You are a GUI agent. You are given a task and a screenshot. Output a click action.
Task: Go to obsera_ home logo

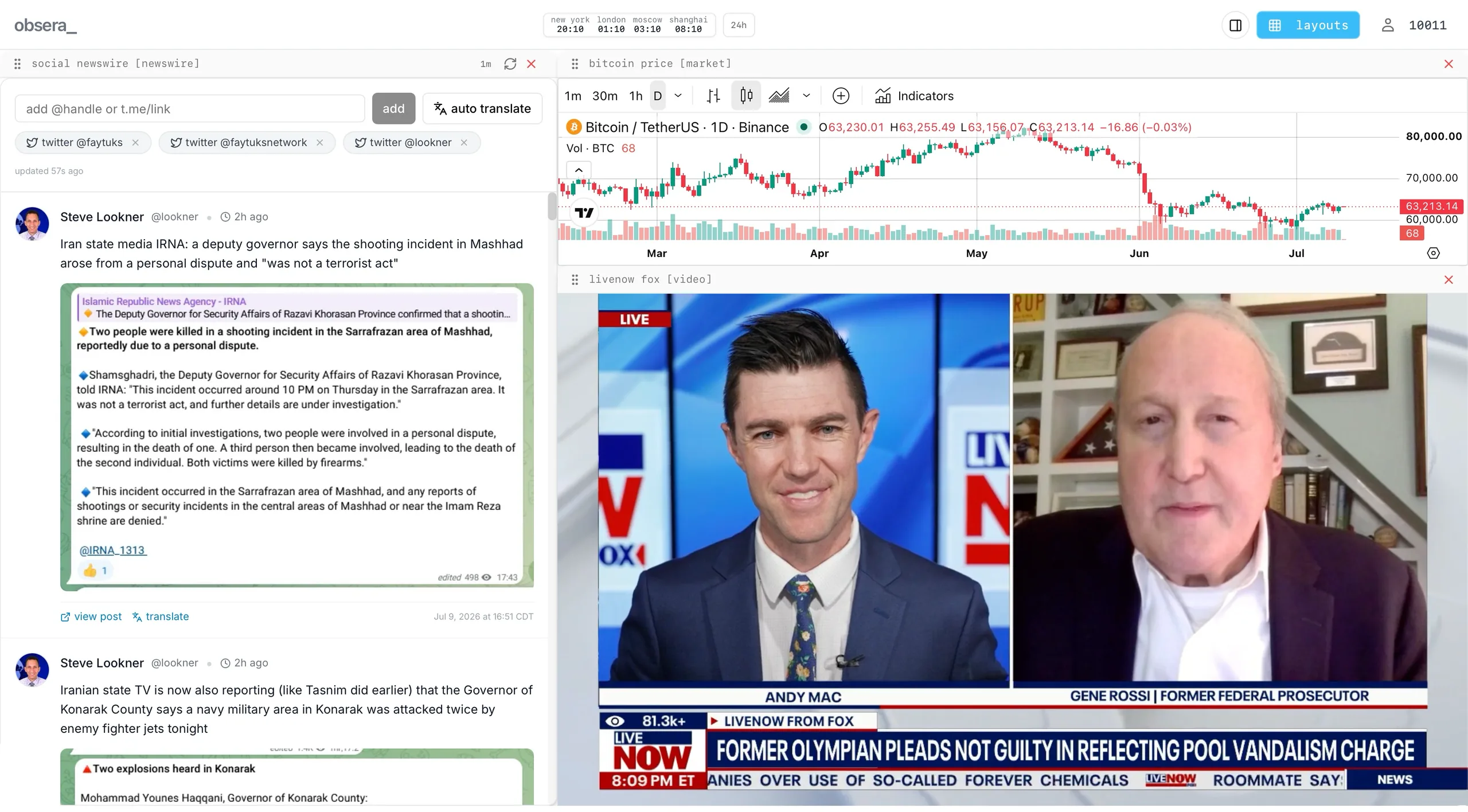tap(45, 25)
